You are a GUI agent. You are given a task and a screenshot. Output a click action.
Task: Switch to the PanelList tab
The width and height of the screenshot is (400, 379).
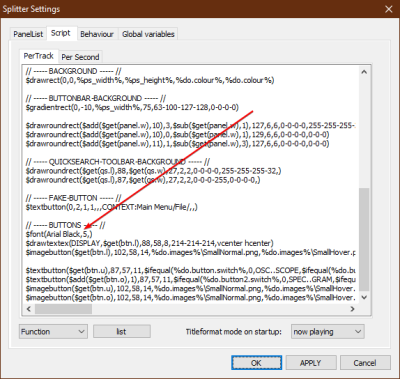(x=28, y=34)
